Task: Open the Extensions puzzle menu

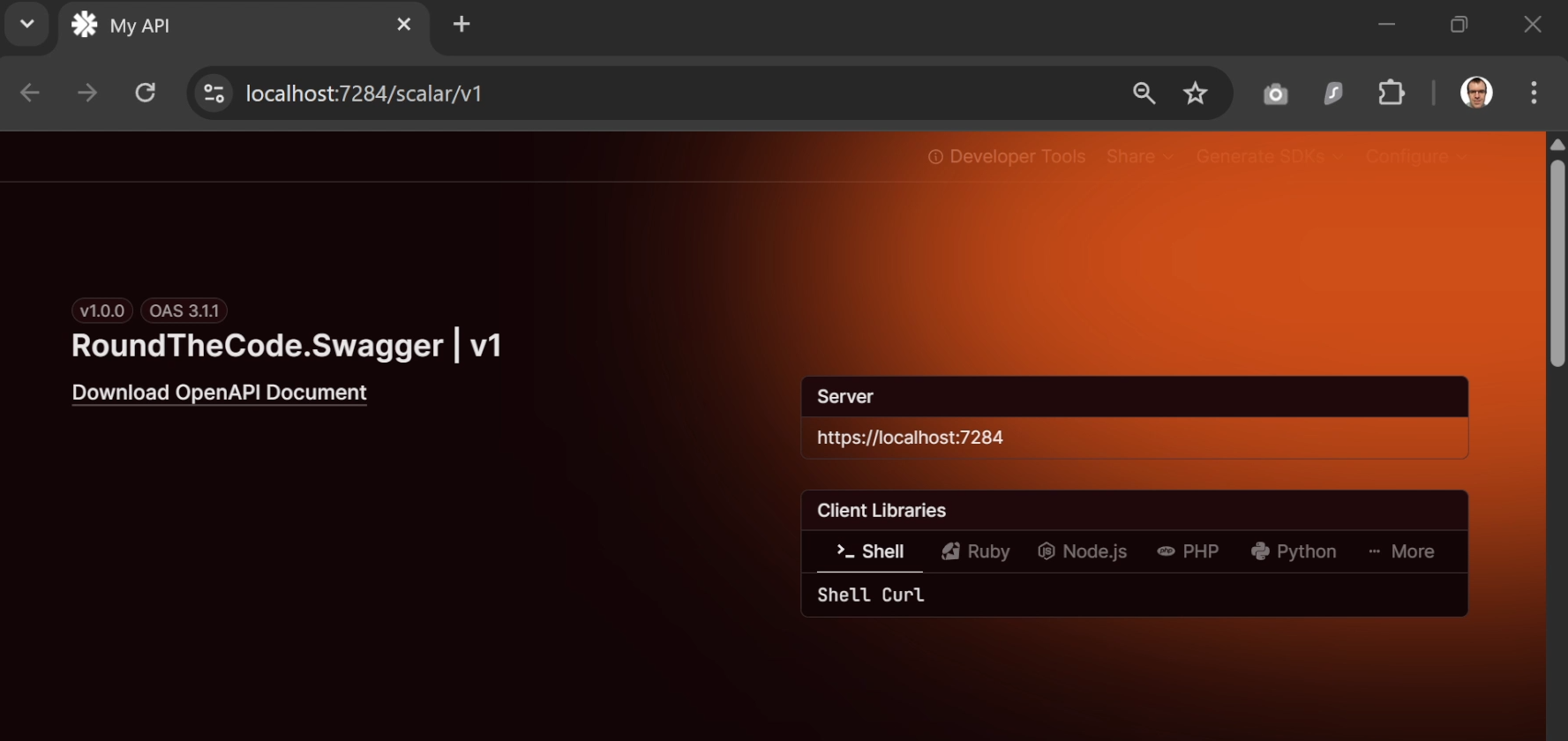Action: [1392, 93]
